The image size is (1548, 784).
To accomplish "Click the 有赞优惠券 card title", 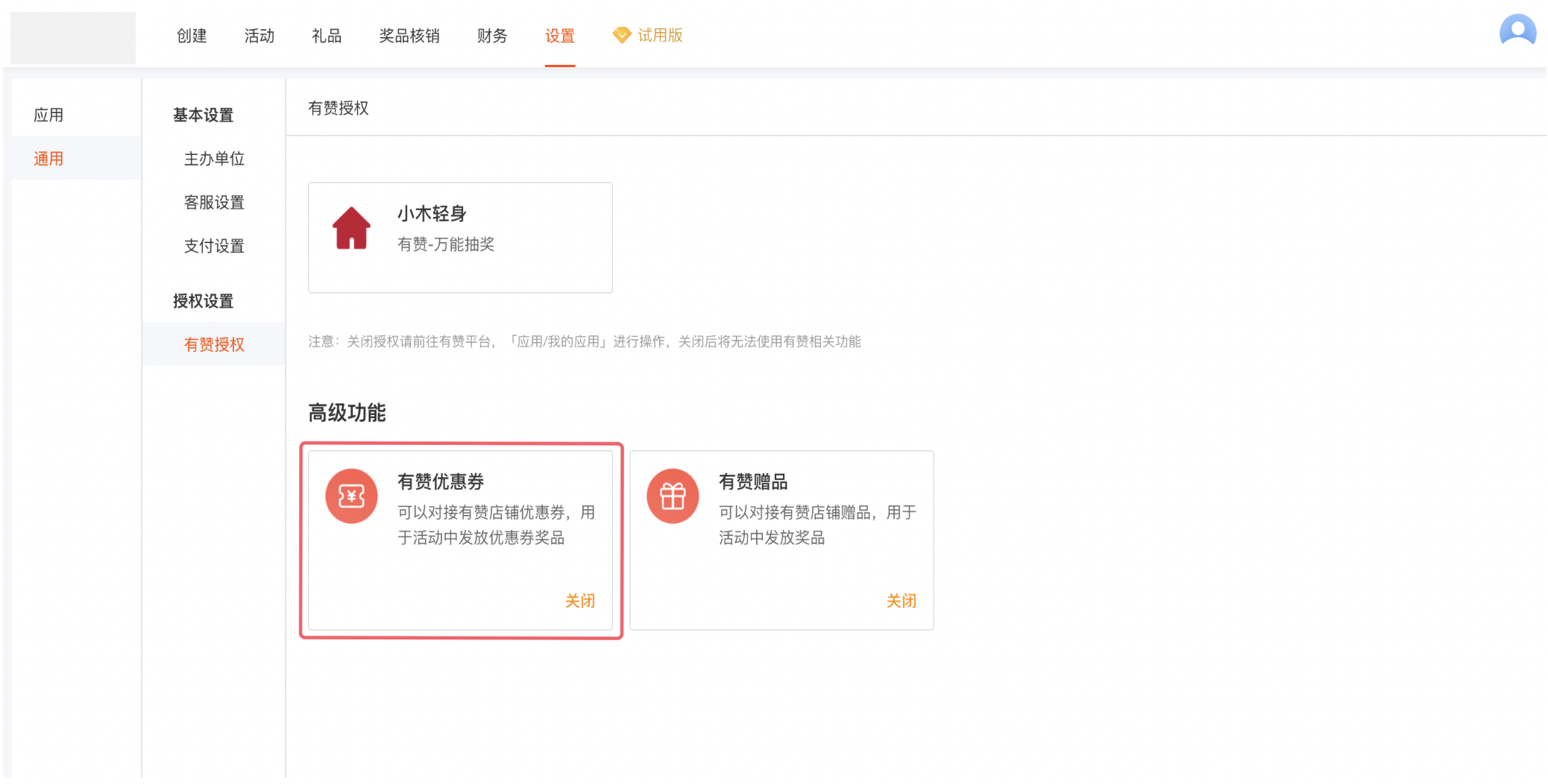I will [x=441, y=481].
